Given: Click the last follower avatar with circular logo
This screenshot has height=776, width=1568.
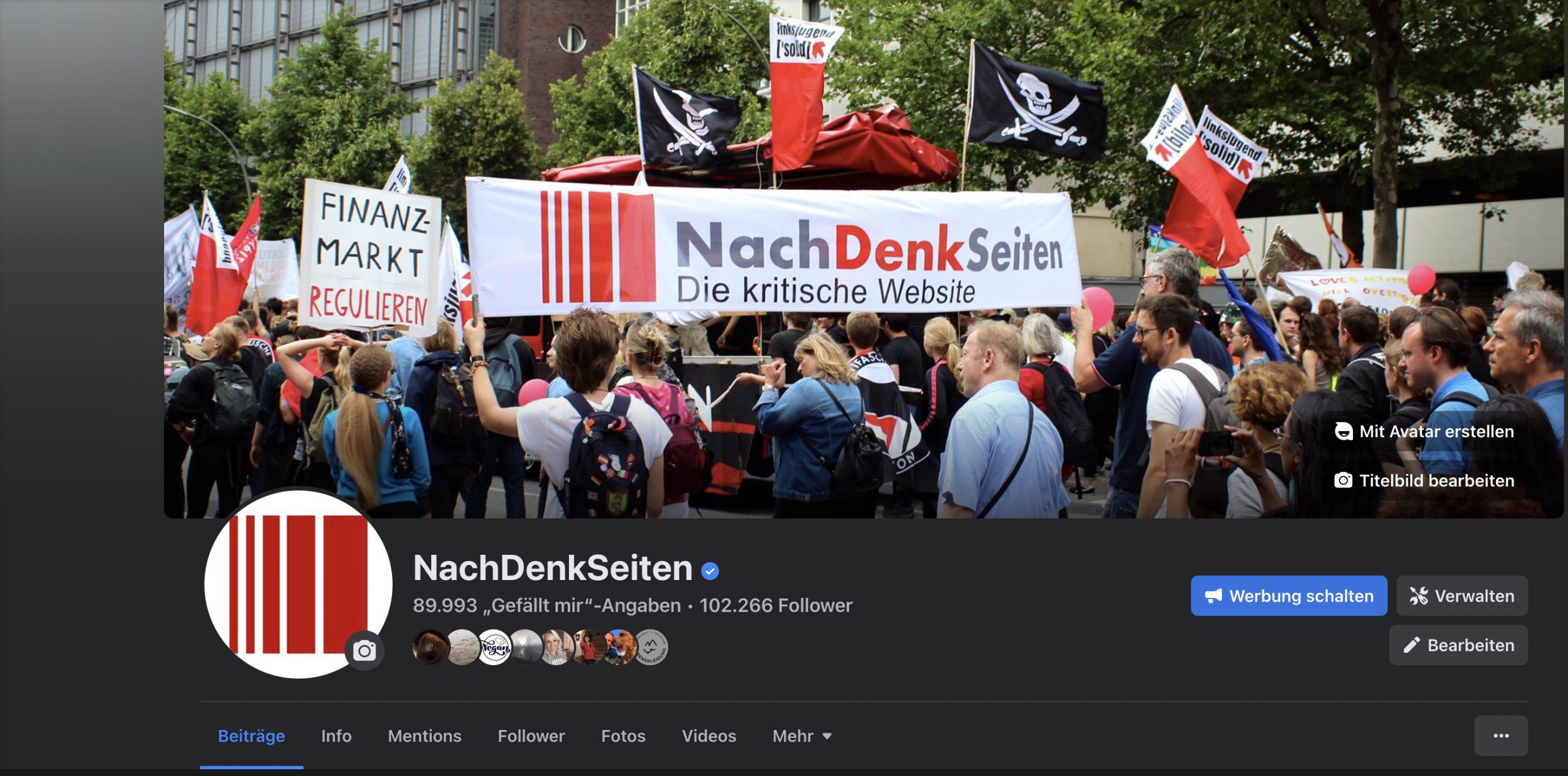Looking at the screenshot, I should tap(651, 647).
